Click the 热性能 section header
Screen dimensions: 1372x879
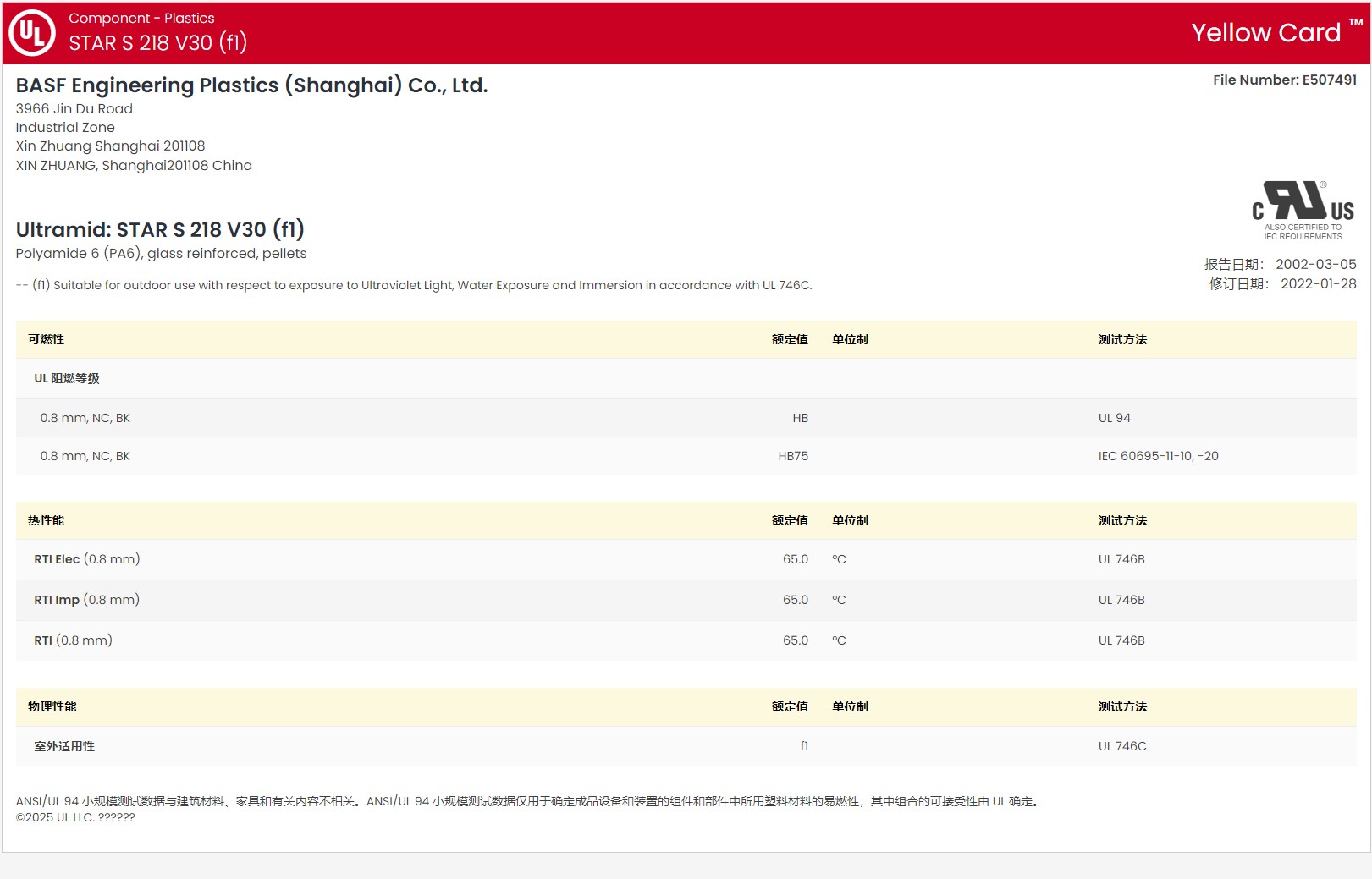click(46, 520)
